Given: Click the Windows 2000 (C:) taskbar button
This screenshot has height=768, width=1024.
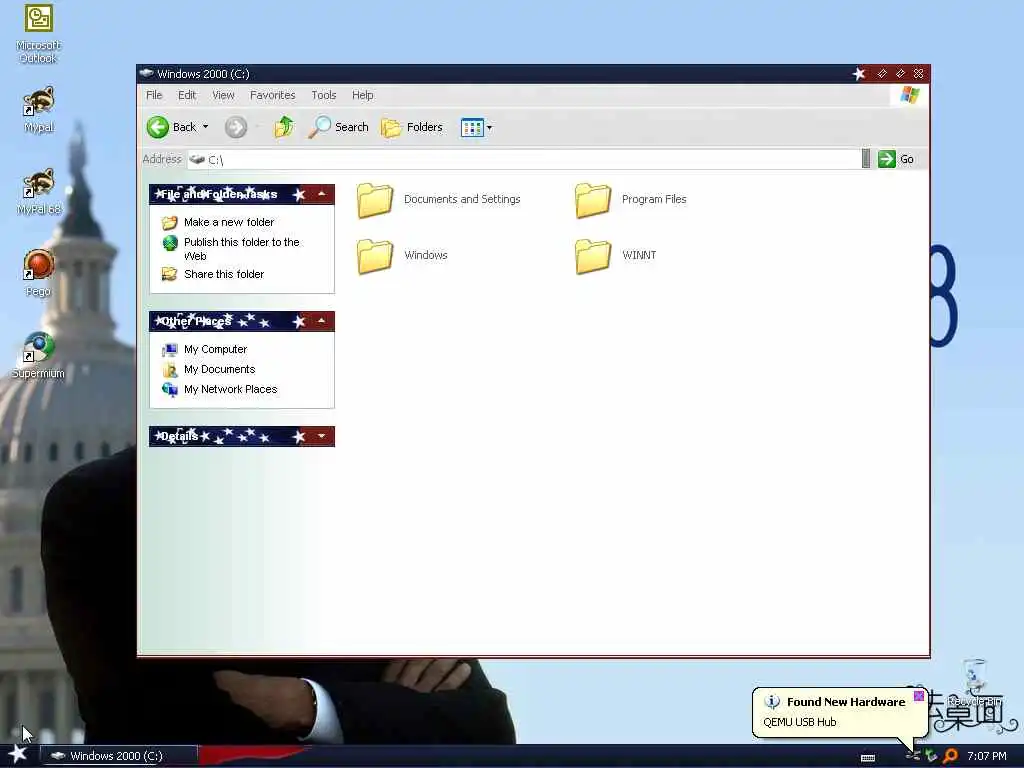Looking at the screenshot, I should (119, 756).
